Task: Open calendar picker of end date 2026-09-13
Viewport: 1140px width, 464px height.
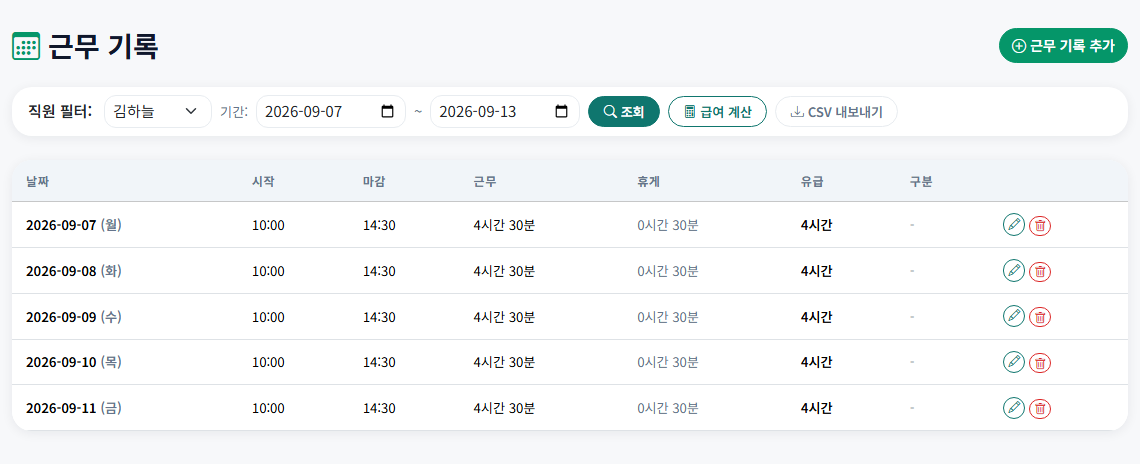Action: (x=561, y=111)
